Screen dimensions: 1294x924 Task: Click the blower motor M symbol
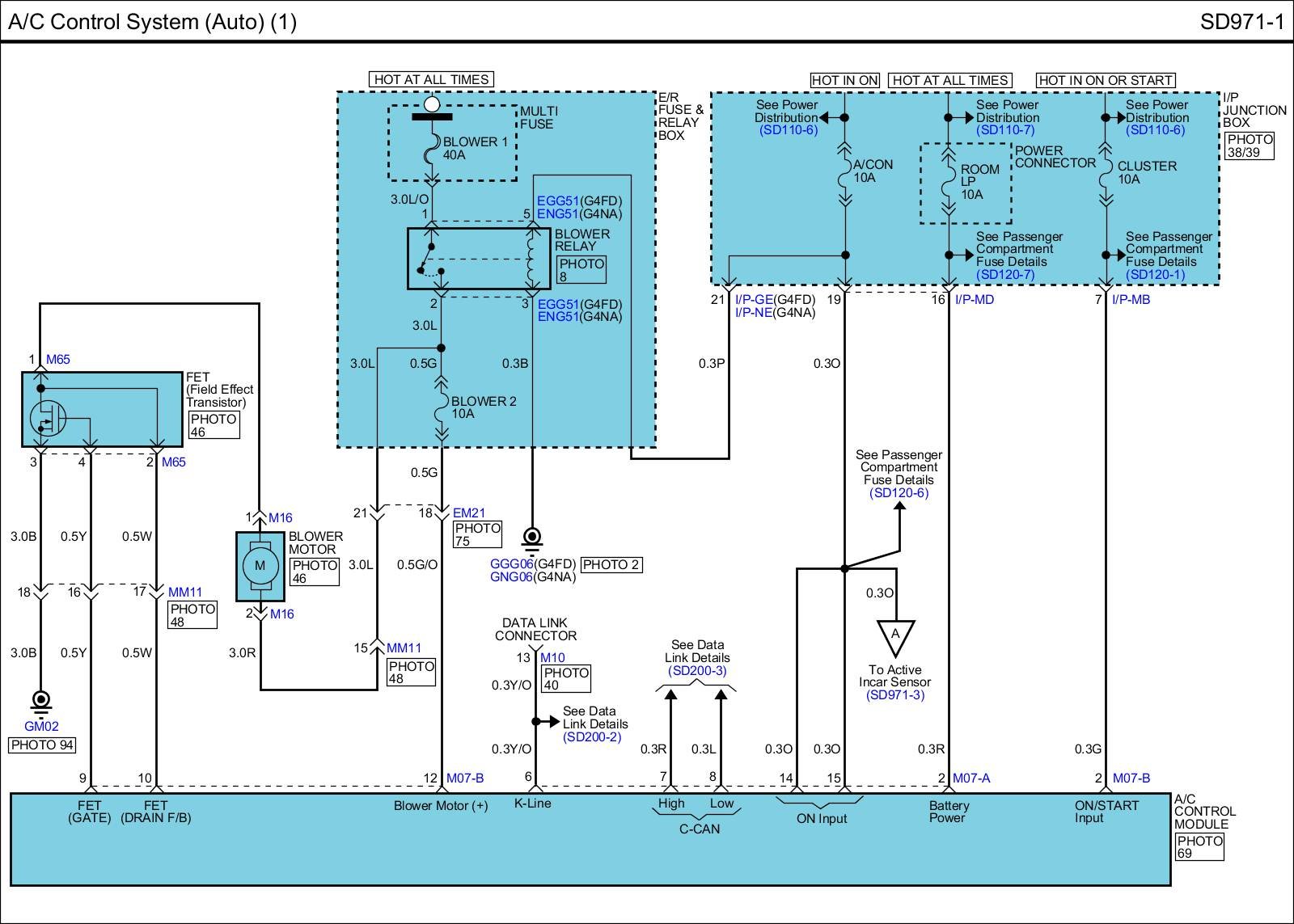[260, 566]
